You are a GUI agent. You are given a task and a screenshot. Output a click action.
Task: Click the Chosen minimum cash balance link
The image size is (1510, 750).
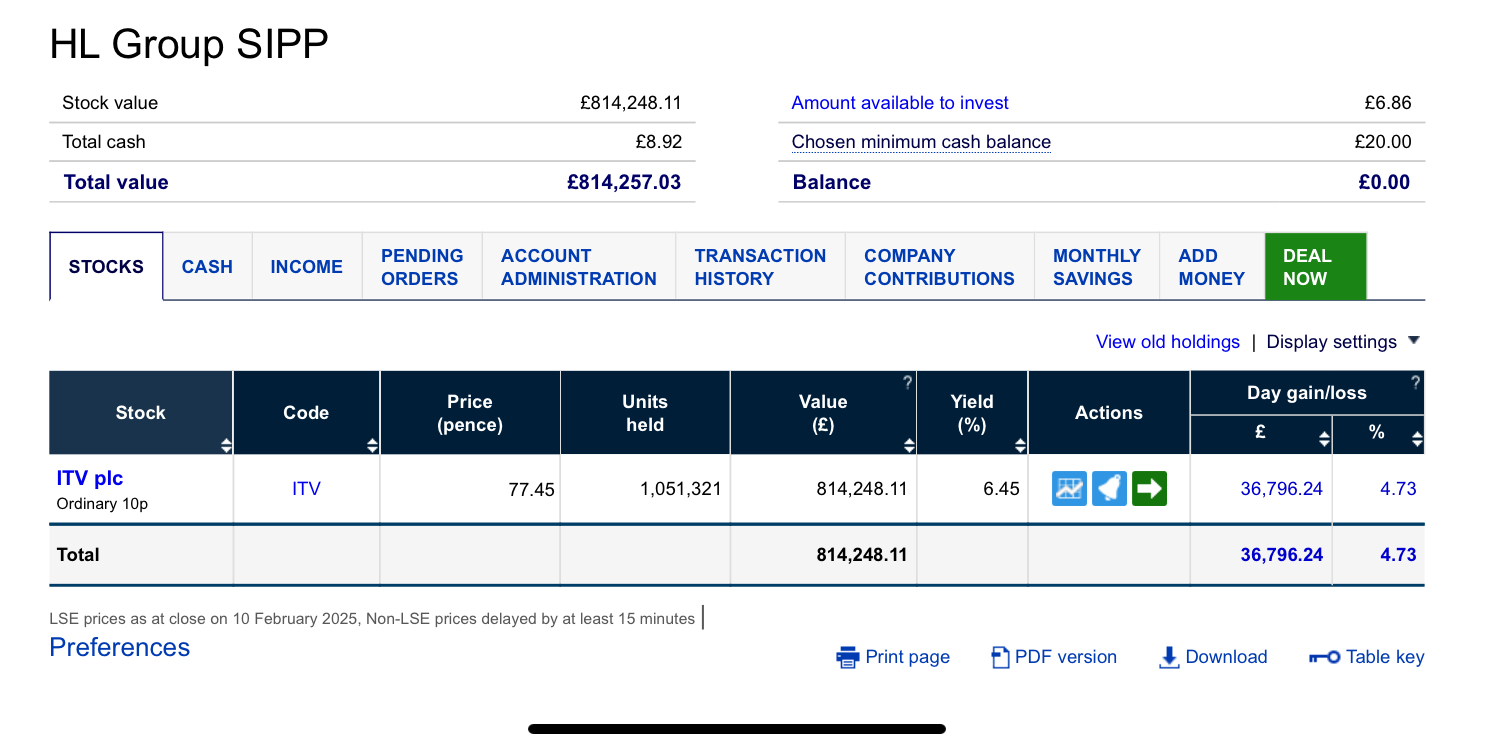(x=921, y=142)
